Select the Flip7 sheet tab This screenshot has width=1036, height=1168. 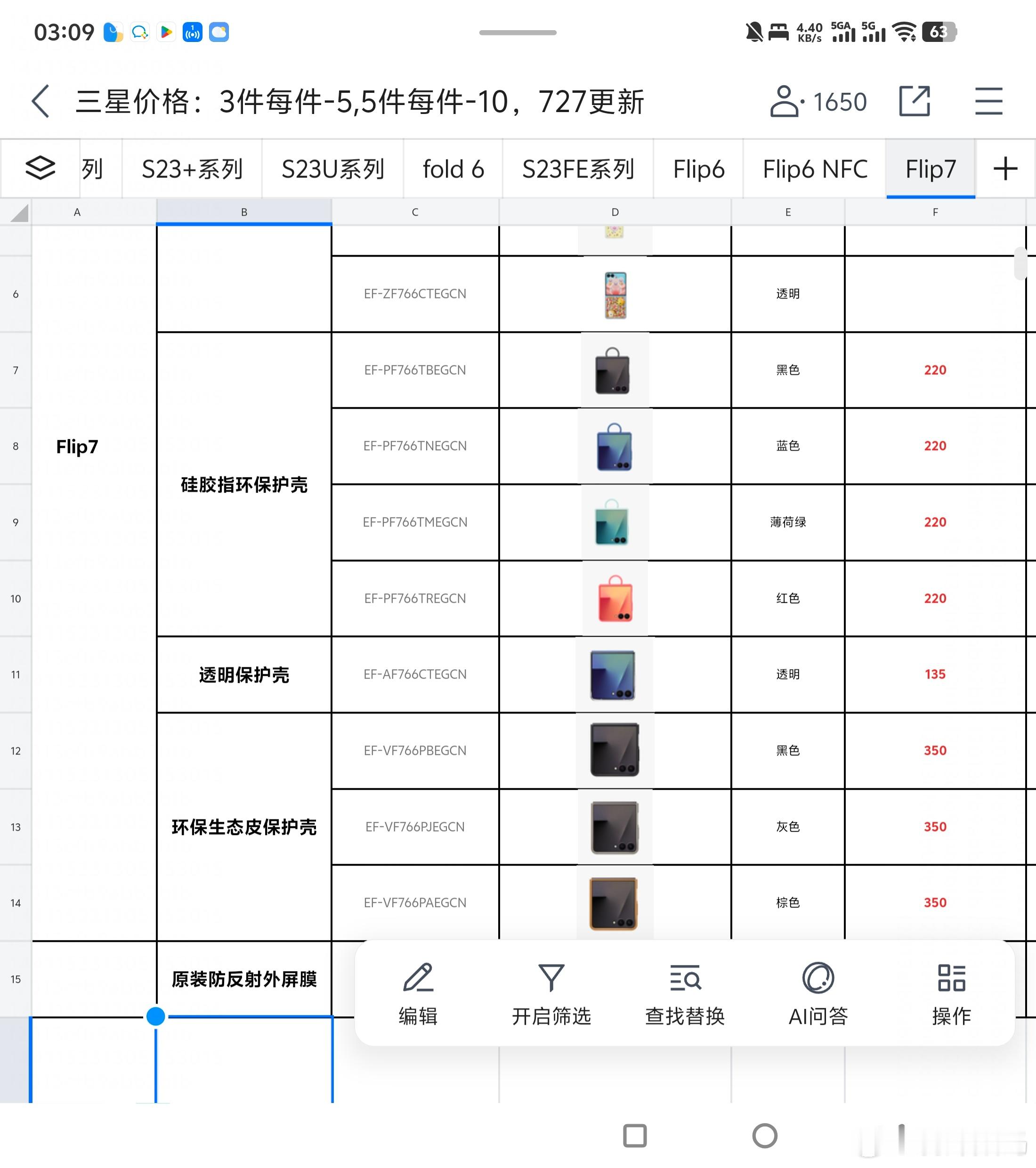(931, 169)
